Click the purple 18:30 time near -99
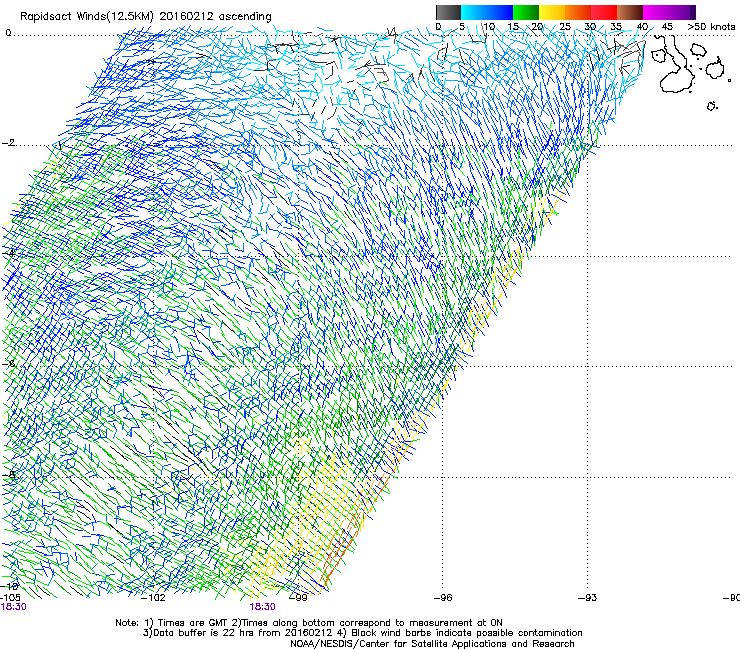The width and height of the screenshot is (740, 650). (x=262, y=607)
